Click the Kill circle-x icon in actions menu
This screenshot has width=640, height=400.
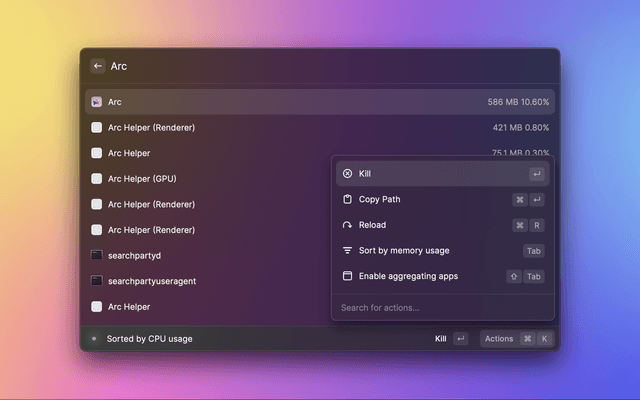[347, 174]
